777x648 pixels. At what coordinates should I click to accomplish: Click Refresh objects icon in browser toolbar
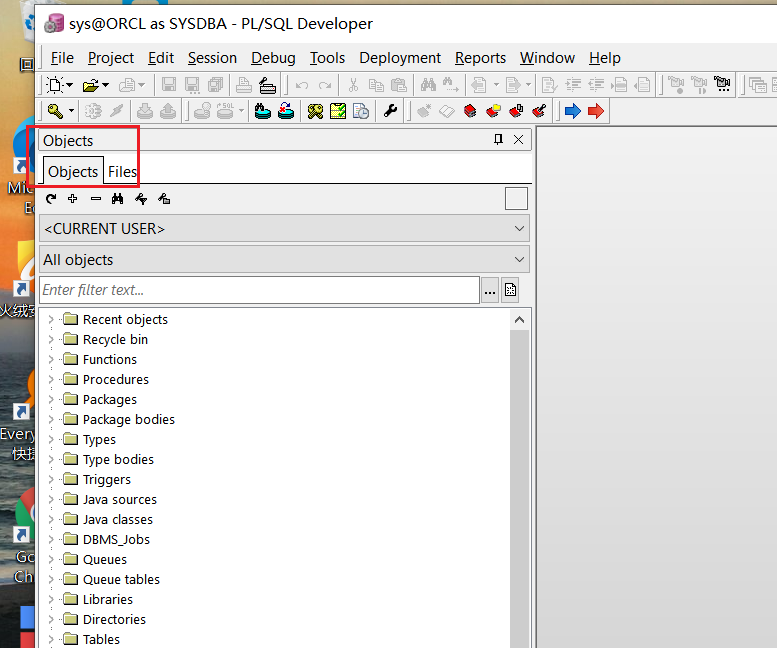click(51, 199)
